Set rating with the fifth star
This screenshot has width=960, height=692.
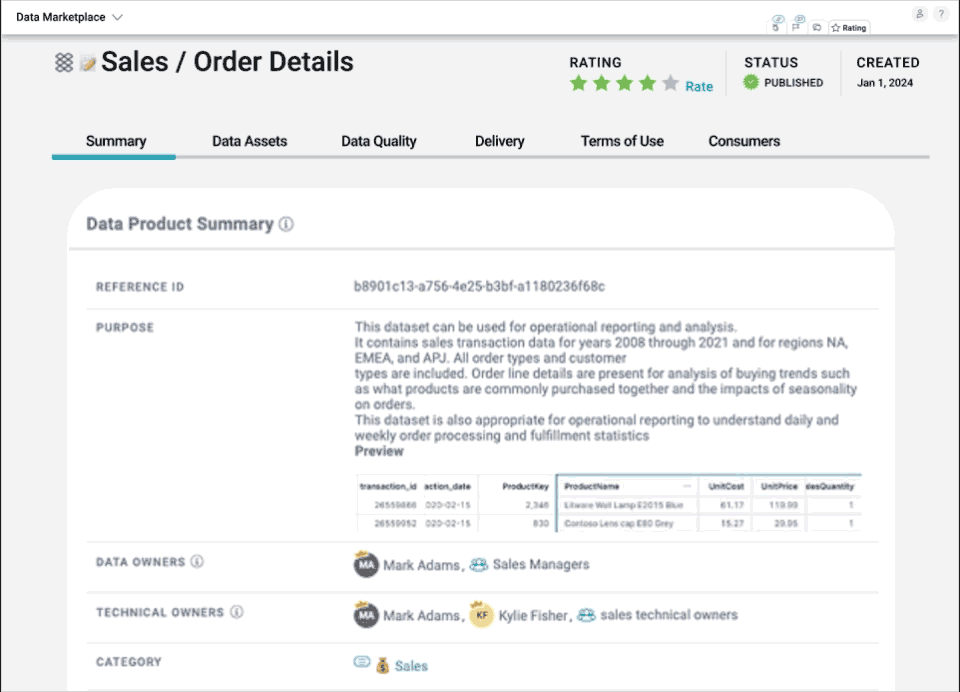[x=670, y=84]
